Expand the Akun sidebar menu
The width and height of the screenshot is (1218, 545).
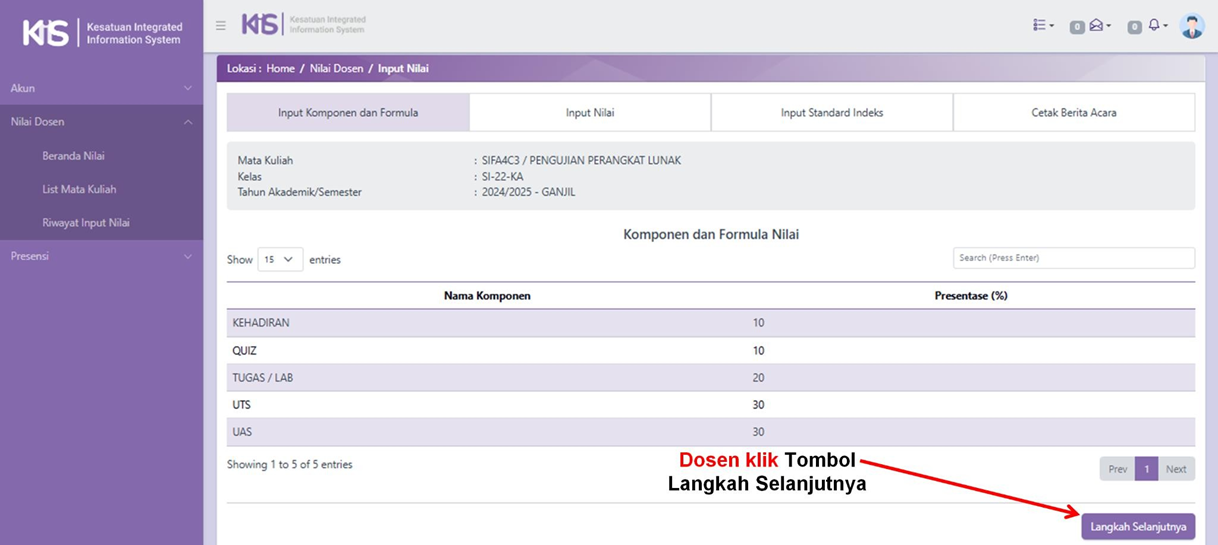(101, 88)
